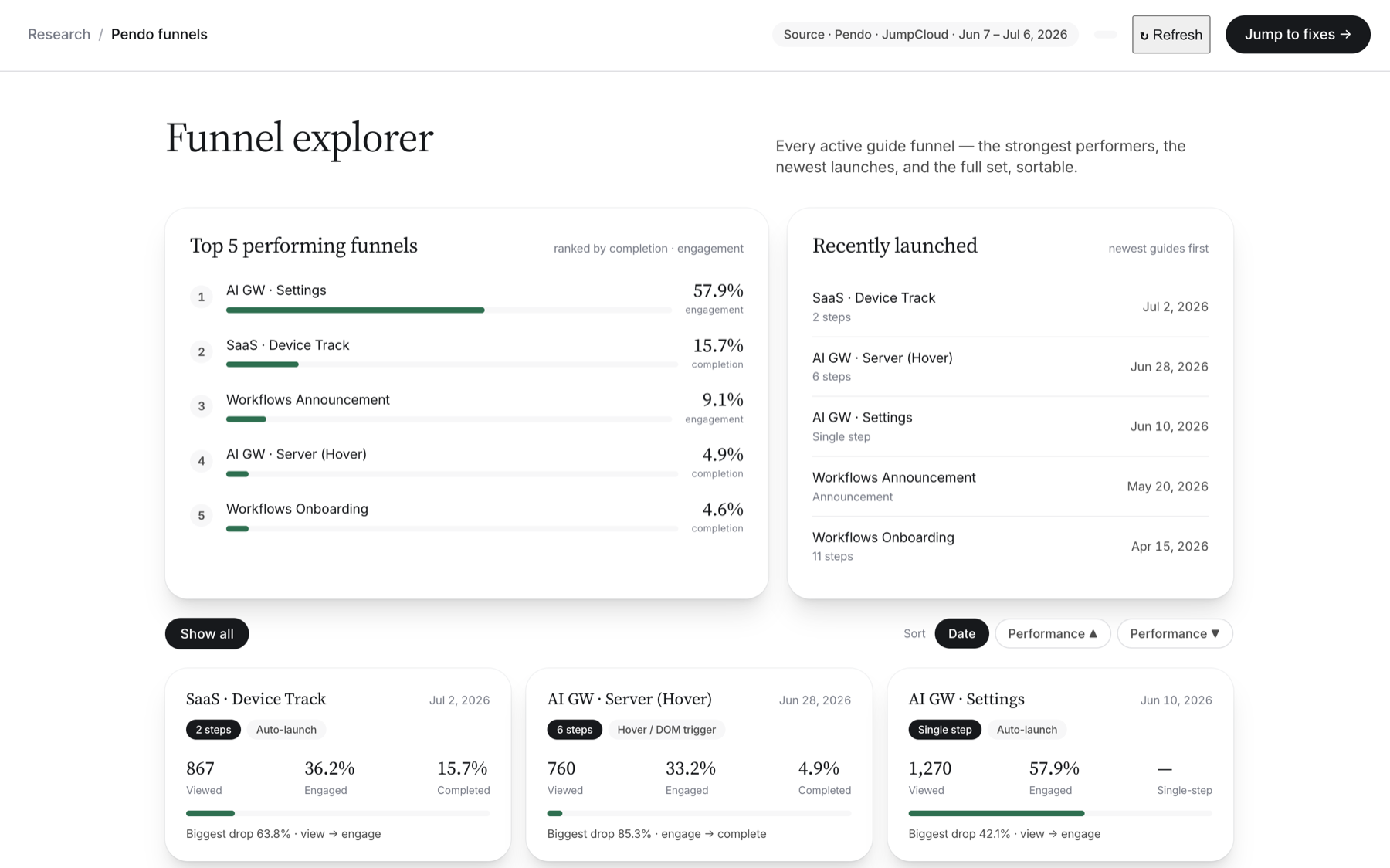The height and width of the screenshot is (868, 1390).
Task: Select rank 5 Workflows Onboarding funnel
Action: 466,517
